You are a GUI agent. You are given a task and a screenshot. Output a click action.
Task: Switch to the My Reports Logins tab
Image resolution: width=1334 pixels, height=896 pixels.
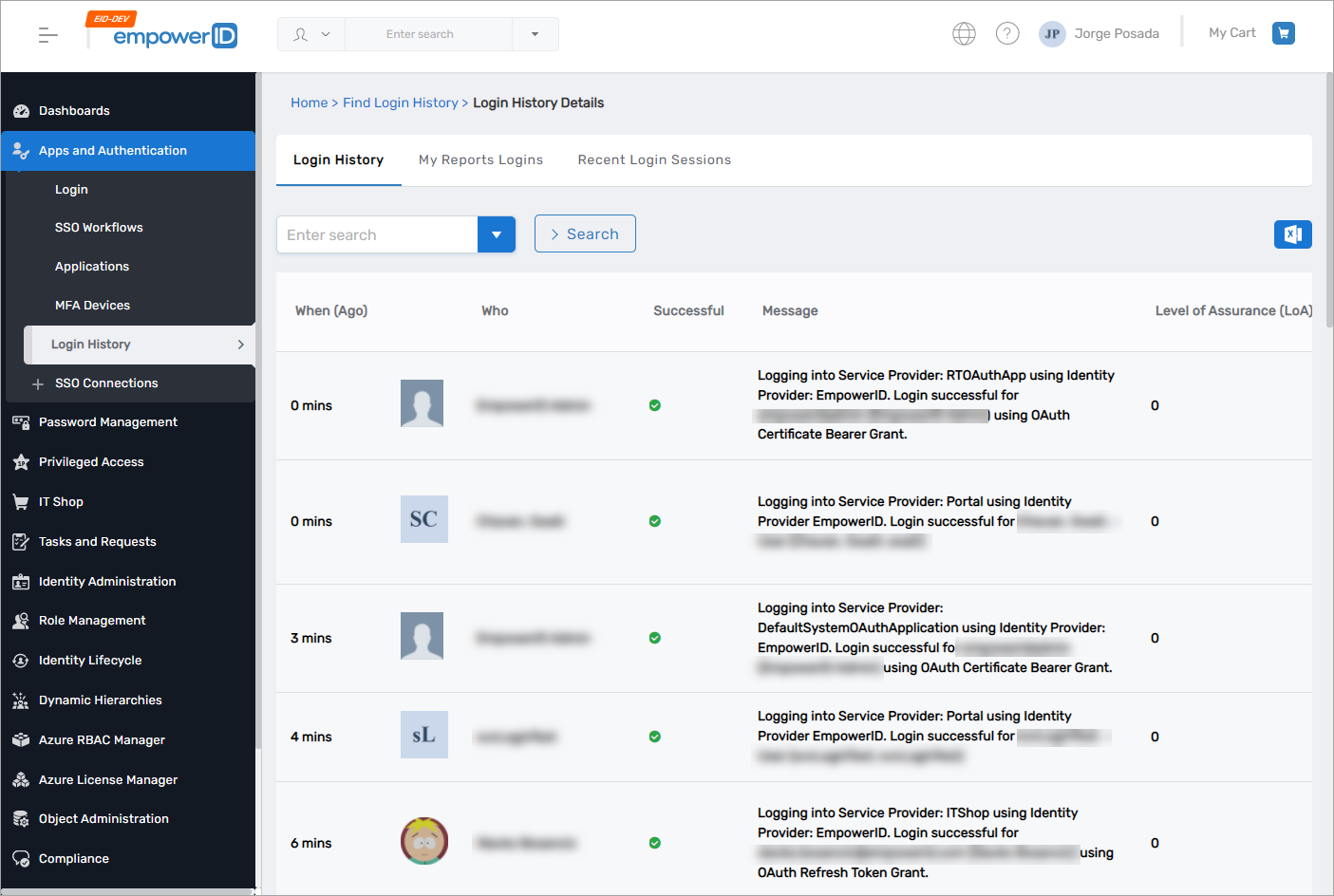(480, 159)
